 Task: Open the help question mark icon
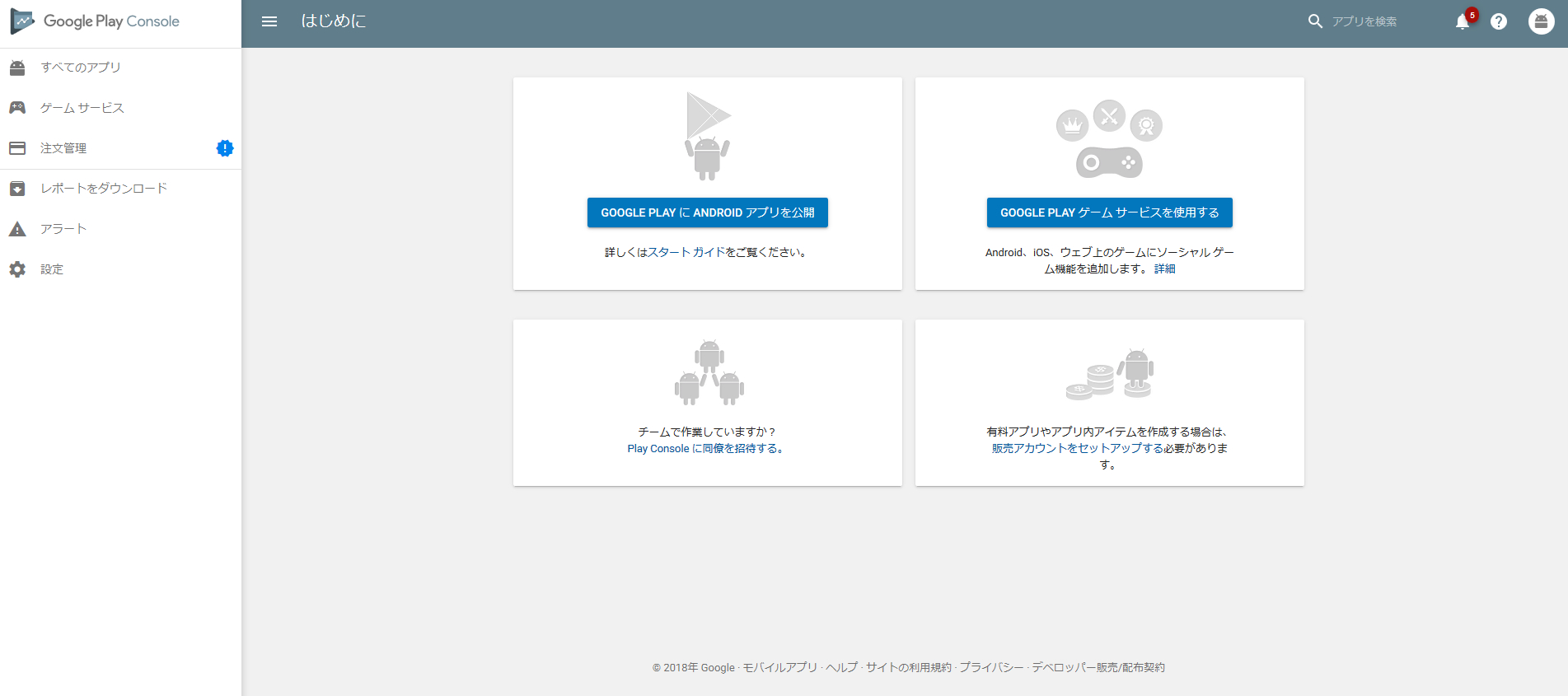click(x=1499, y=22)
